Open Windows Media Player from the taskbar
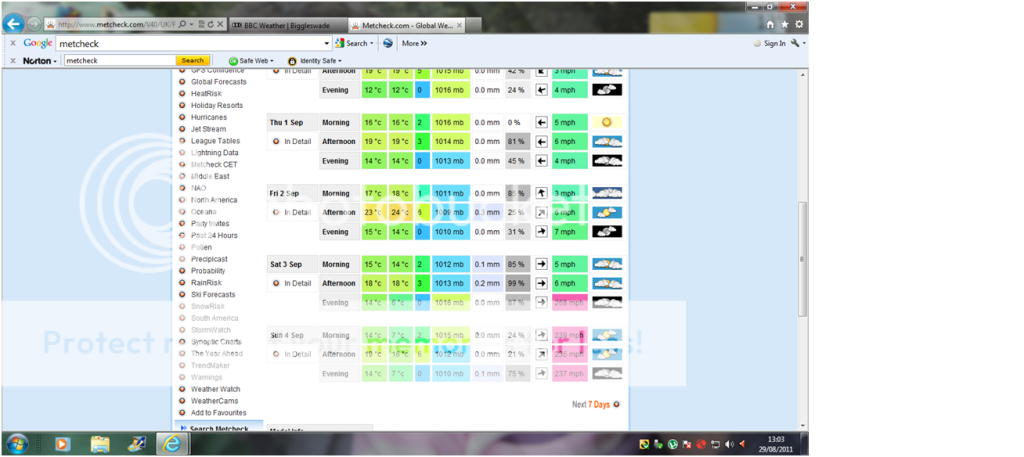This screenshot has height=457, width=1024. tap(62, 443)
